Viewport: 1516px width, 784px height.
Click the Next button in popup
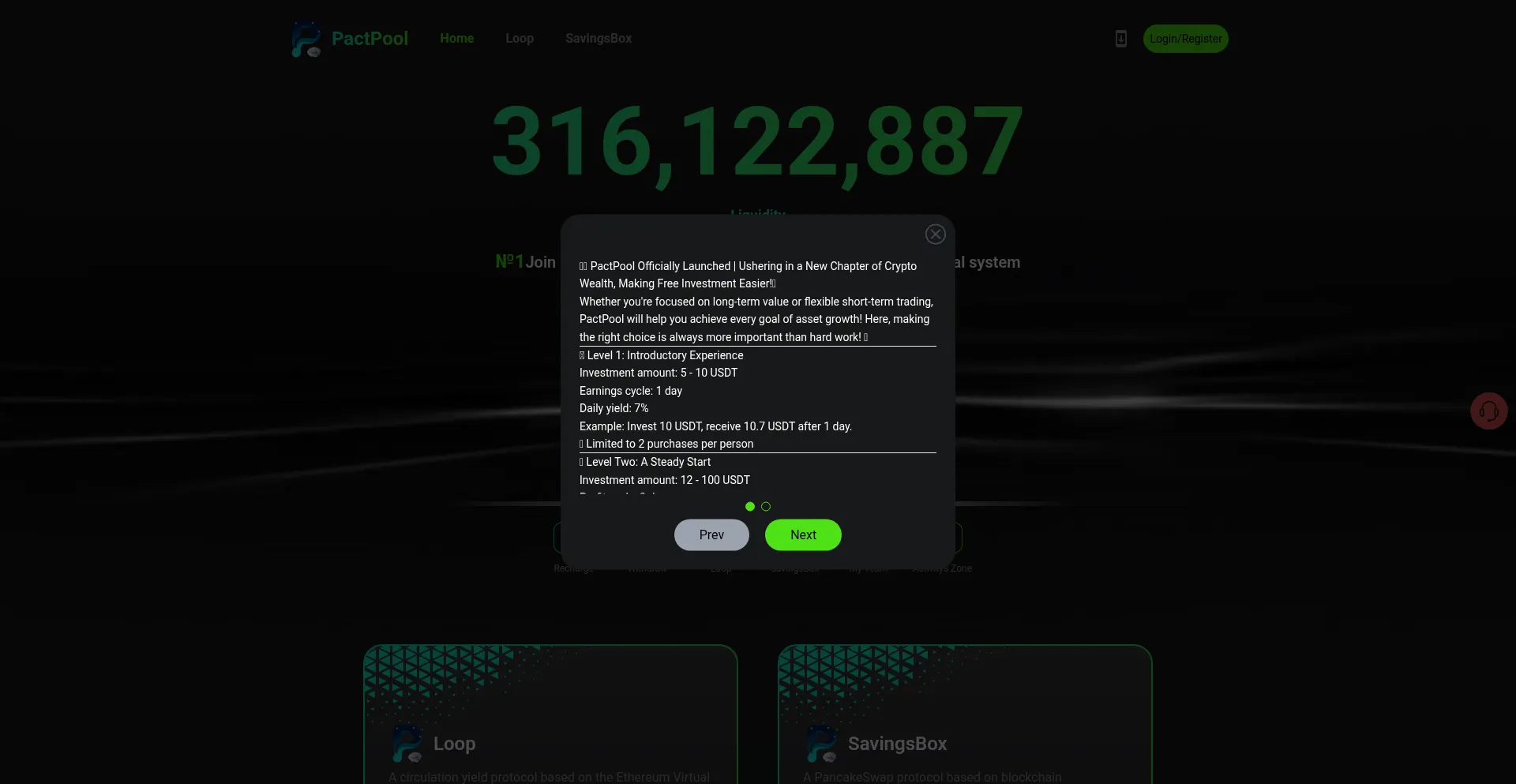[803, 535]
